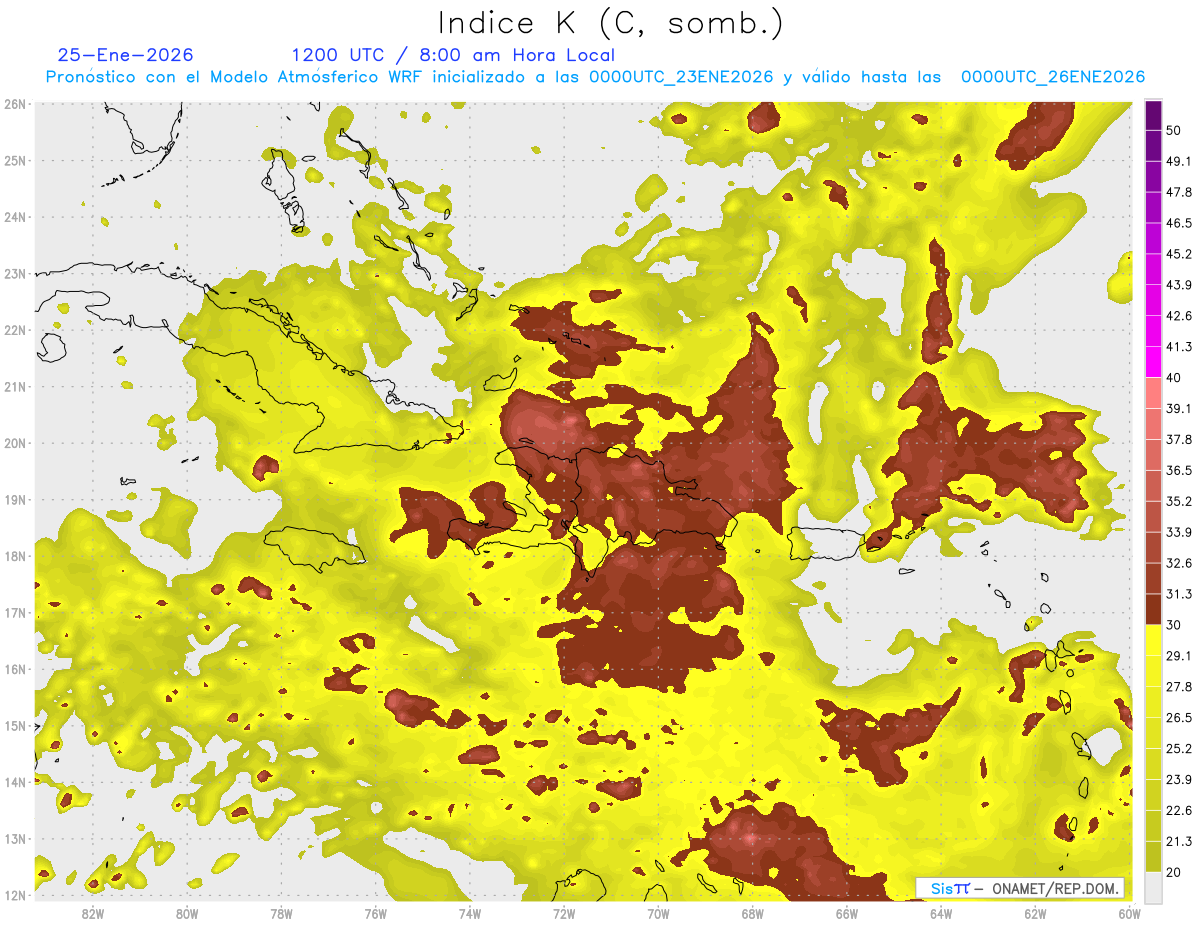Click the "70W" longitude label
Screen dimensions: 1200x927
[x=658, y=913]
